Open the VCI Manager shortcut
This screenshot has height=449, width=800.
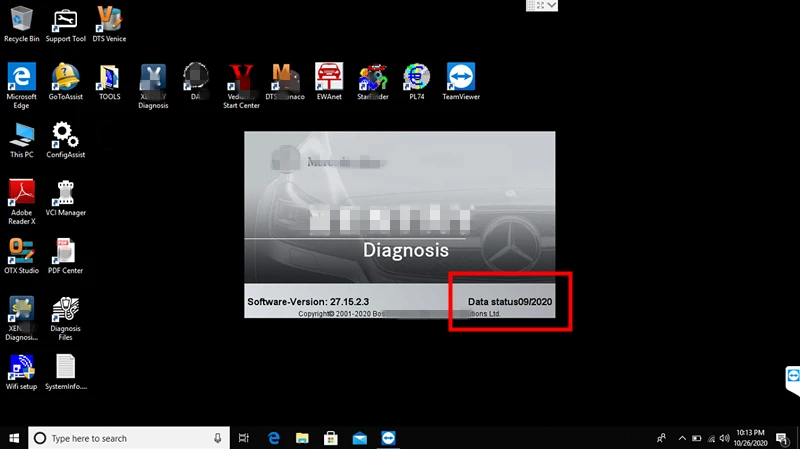[65, 197]
